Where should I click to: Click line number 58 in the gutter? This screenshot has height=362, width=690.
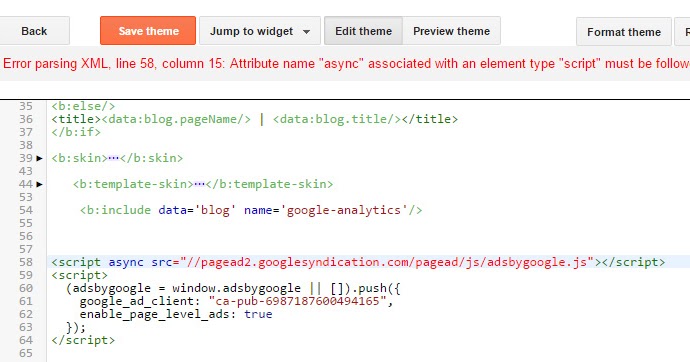click(26, 262)
